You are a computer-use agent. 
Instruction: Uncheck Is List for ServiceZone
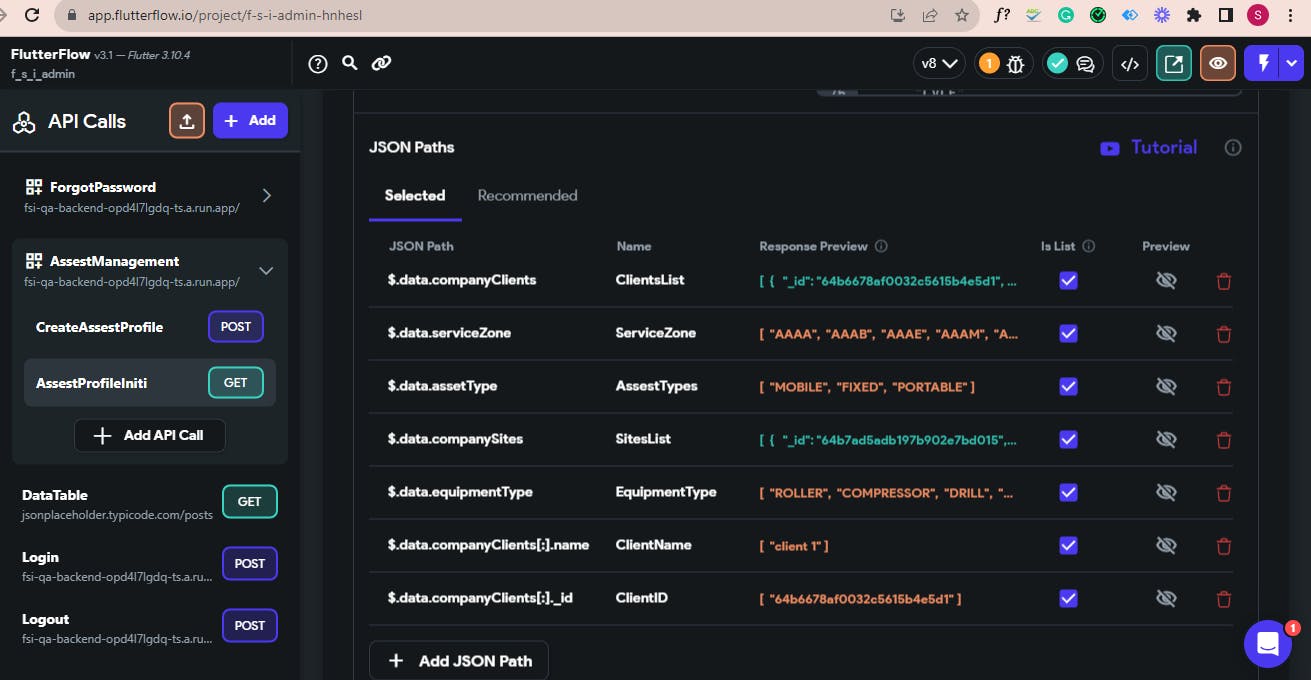tap(1068, 333)
